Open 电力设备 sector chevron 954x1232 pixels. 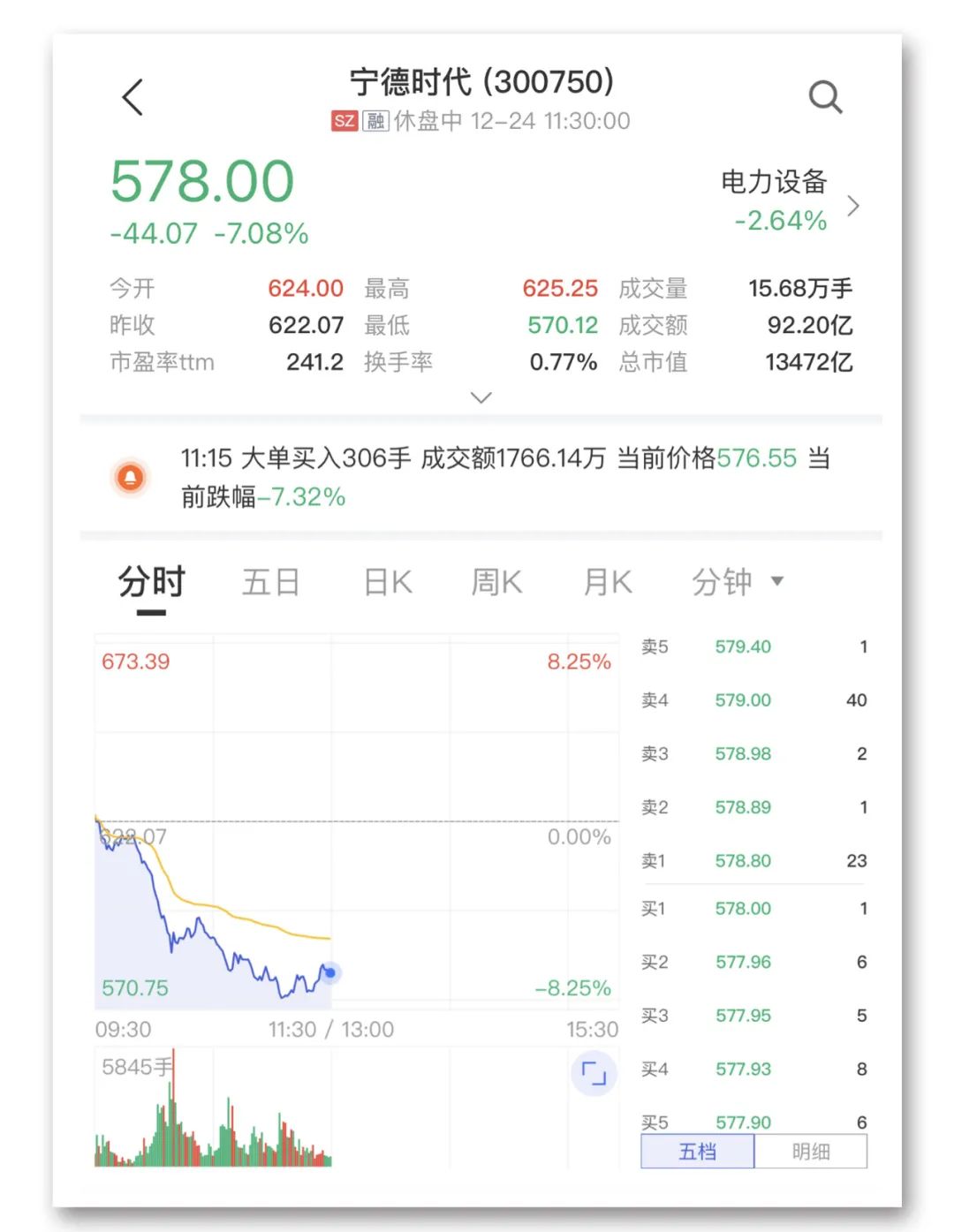852,206
